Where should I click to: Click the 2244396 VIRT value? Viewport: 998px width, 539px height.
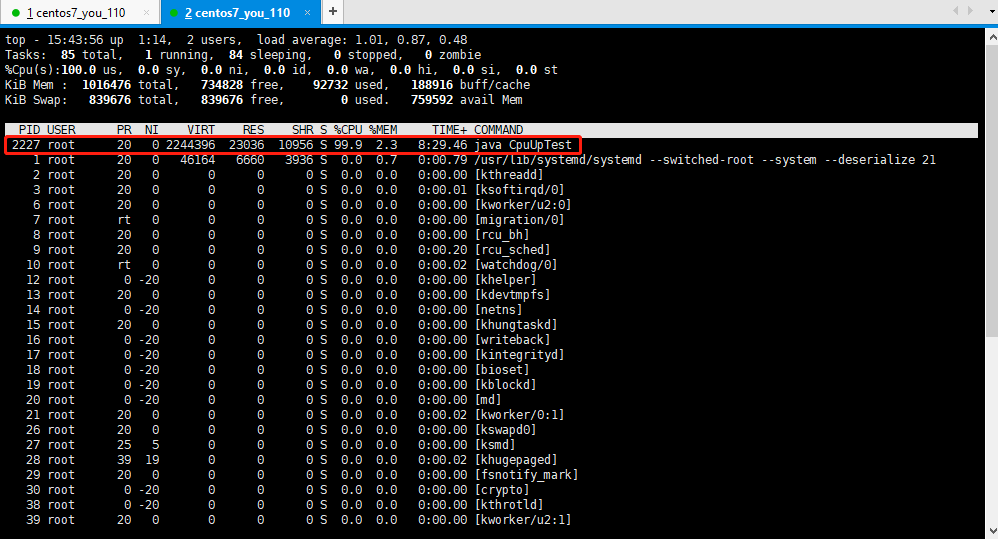190,145
